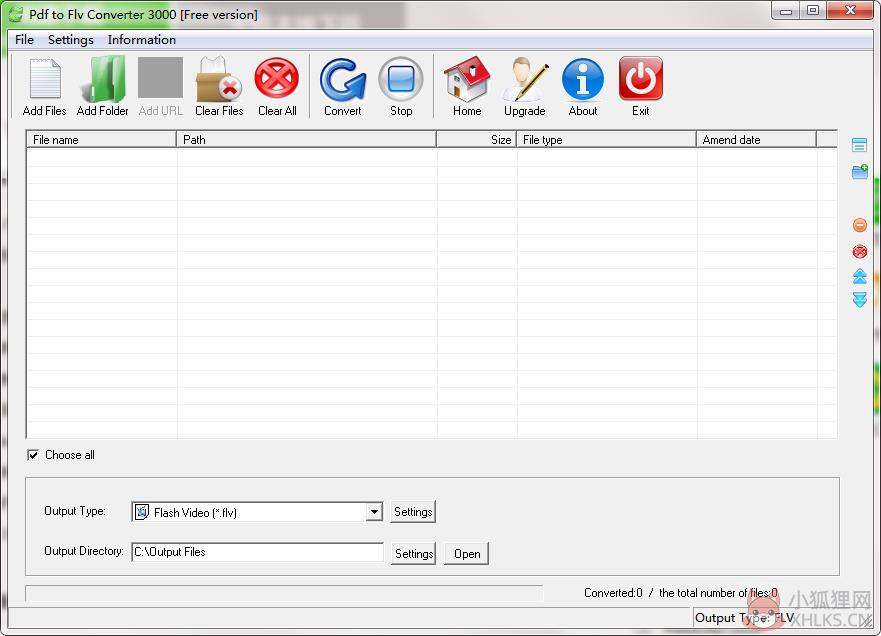Close the Pdf to Flv Converter window
Viewport: 881px width, 636px height.
tap(851, 11)
